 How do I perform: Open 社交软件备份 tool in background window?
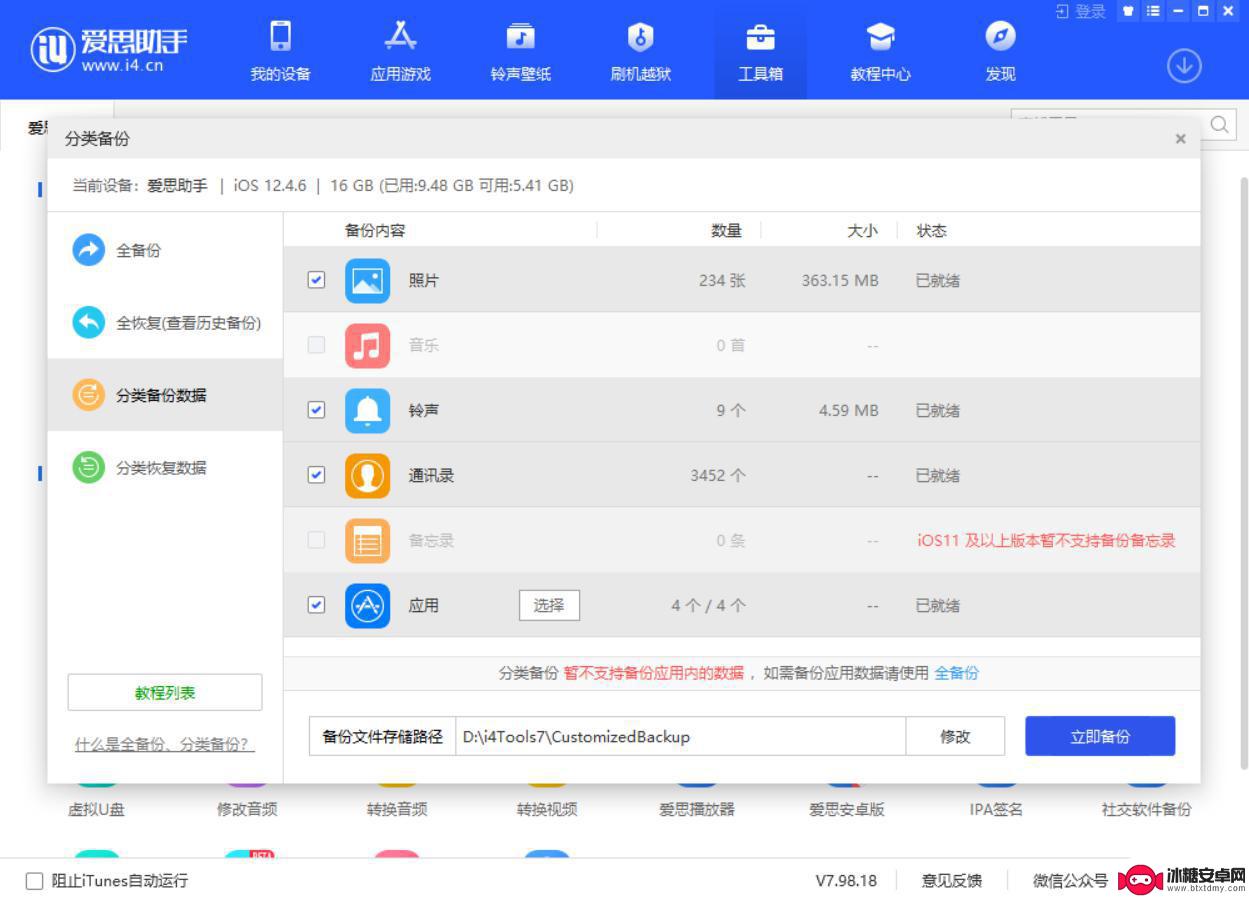point(1146,809)
